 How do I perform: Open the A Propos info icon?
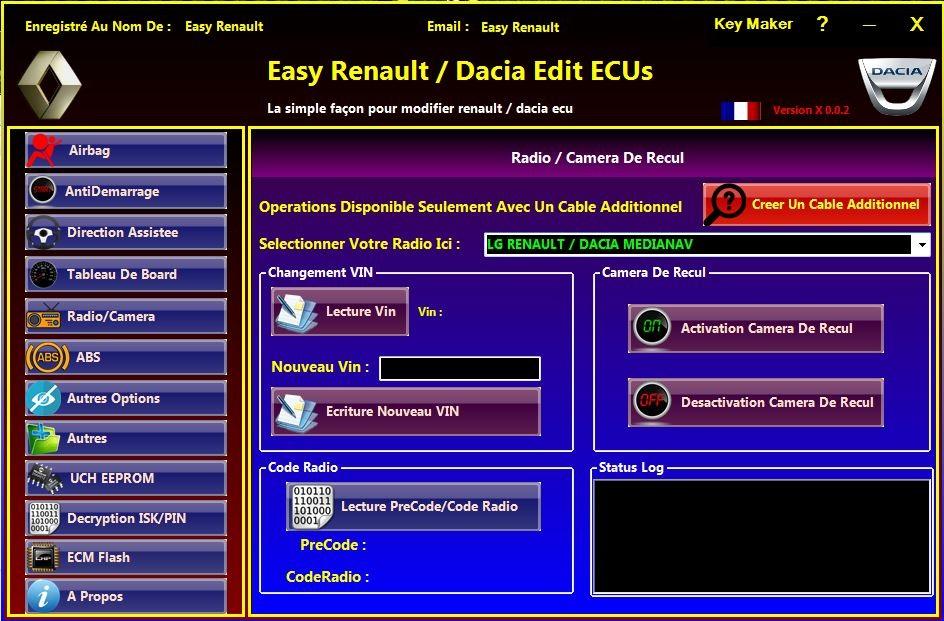pyautogui.click(x=44, y=596)
